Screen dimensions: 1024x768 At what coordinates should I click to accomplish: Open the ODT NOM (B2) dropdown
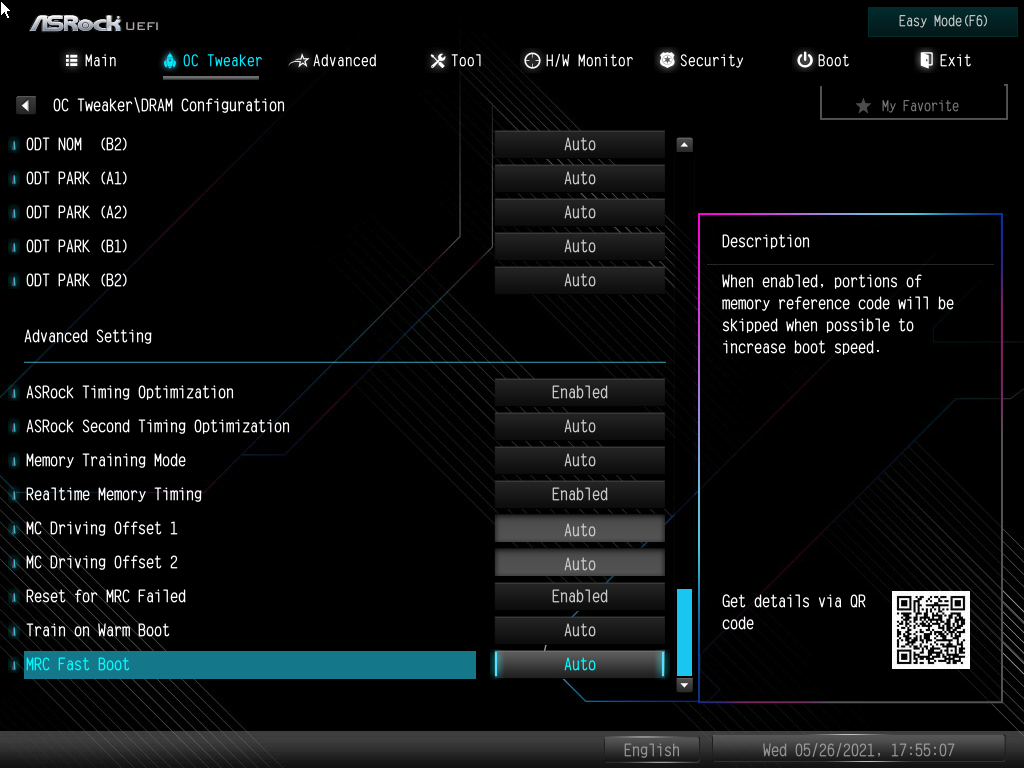pyautogui.click(x=579, y=144)
